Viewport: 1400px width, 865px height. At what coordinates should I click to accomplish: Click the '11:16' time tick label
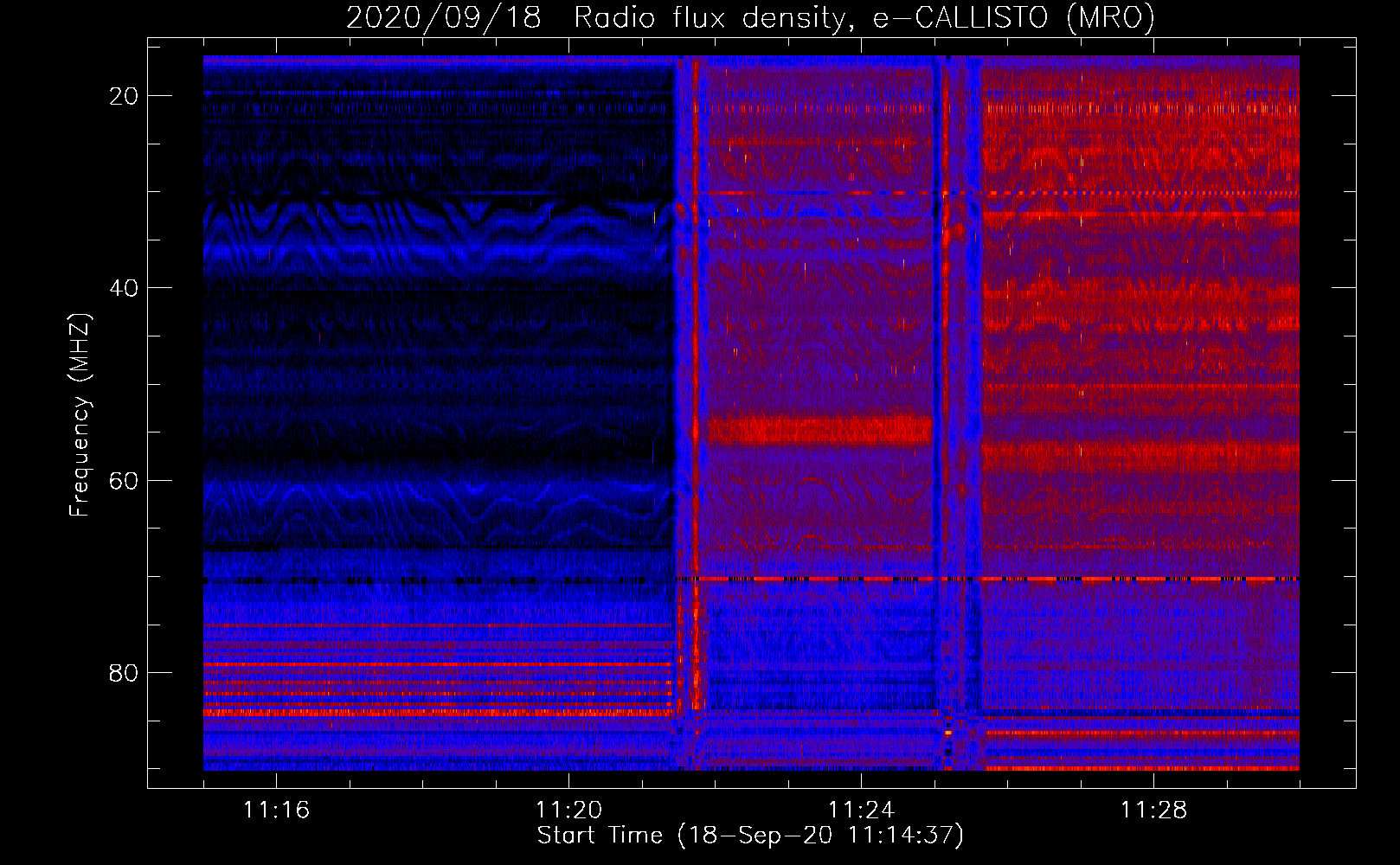[276, 810]
